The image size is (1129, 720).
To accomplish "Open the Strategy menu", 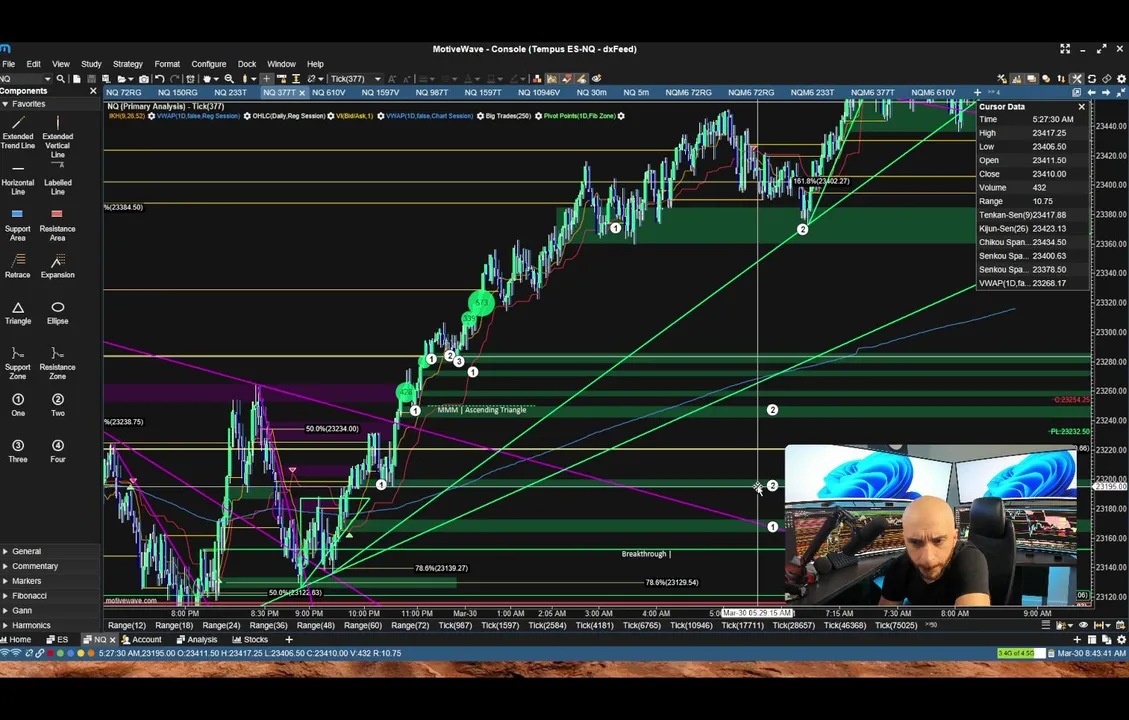I will (127, 64).
